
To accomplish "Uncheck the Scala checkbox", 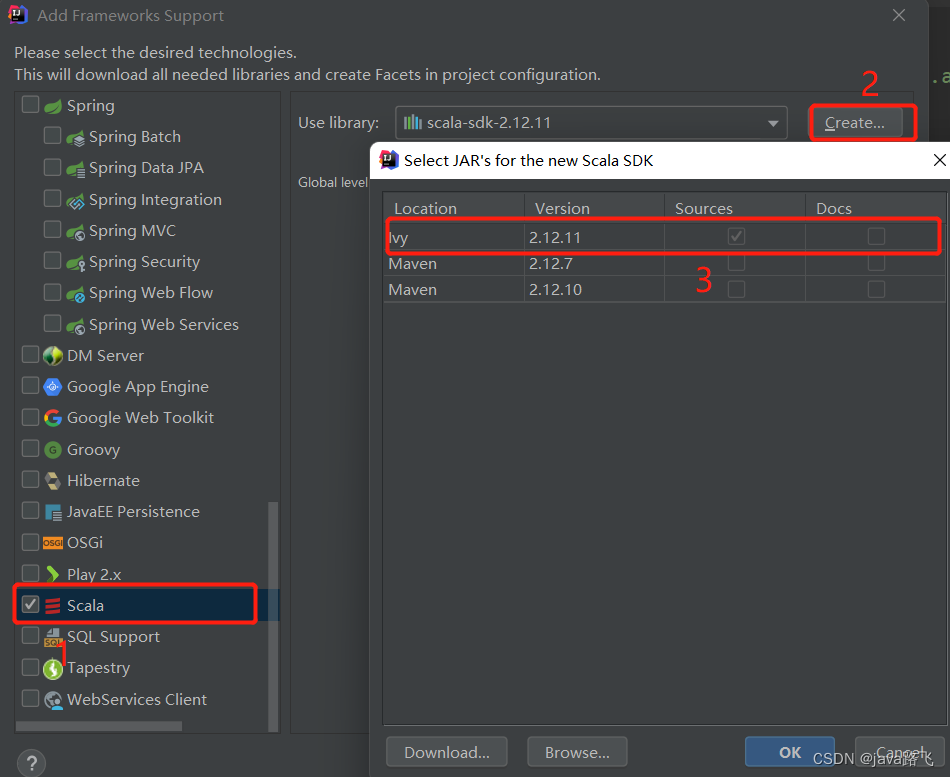I will tap(30, 604).
